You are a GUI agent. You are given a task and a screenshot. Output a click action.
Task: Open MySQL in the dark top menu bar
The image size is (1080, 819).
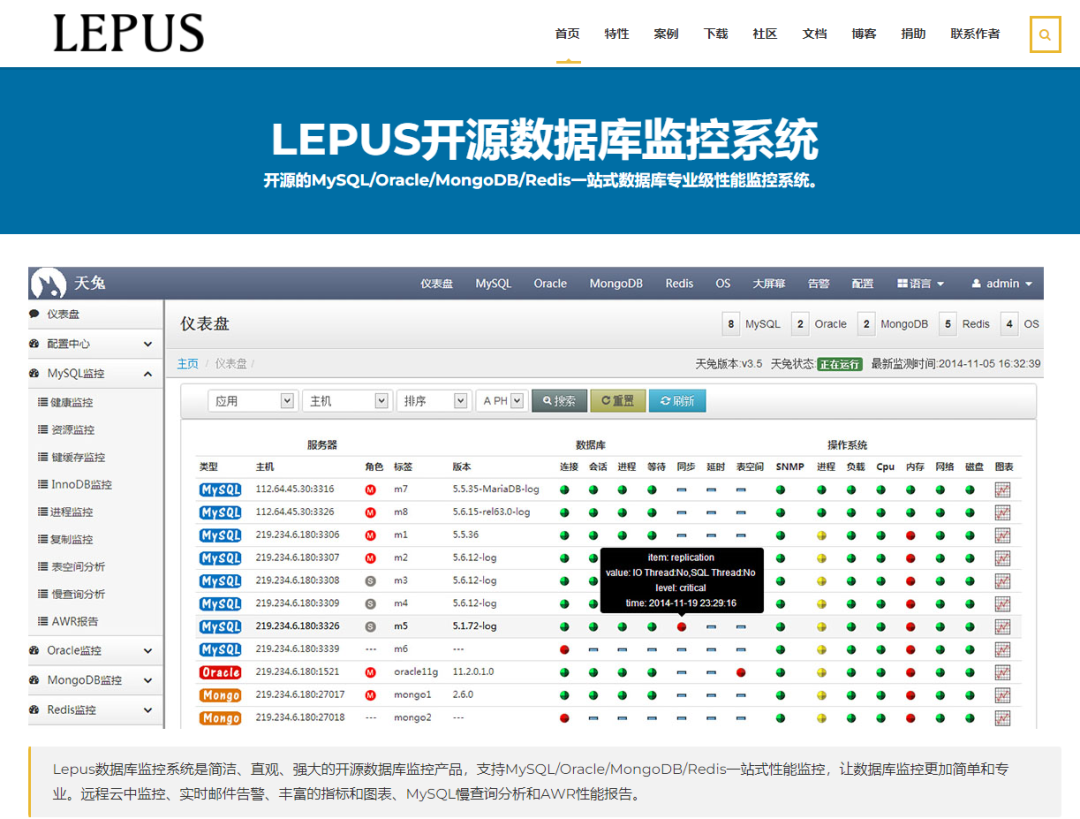493,284
